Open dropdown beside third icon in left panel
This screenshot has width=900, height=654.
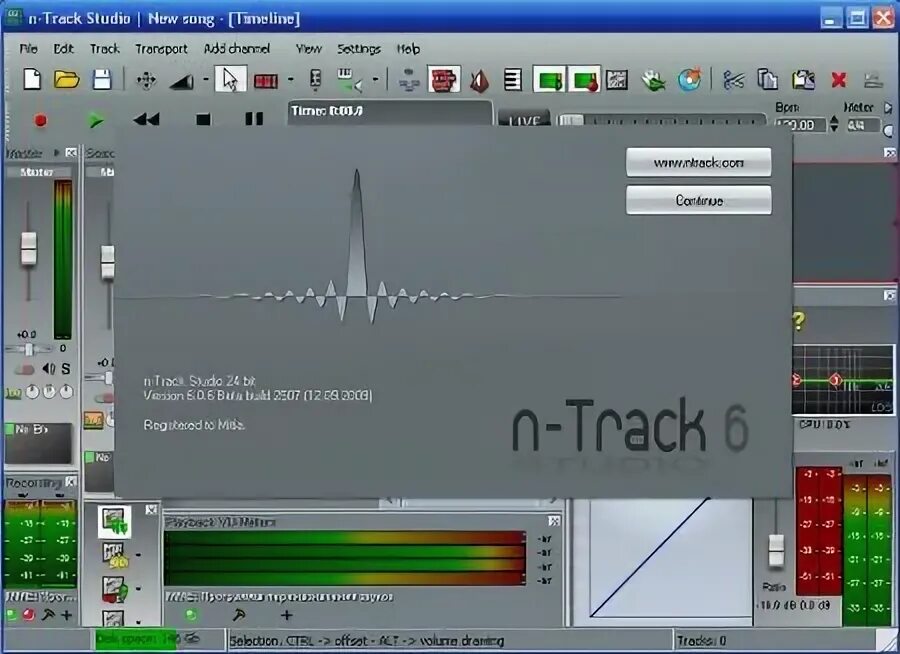click(138, 589)
